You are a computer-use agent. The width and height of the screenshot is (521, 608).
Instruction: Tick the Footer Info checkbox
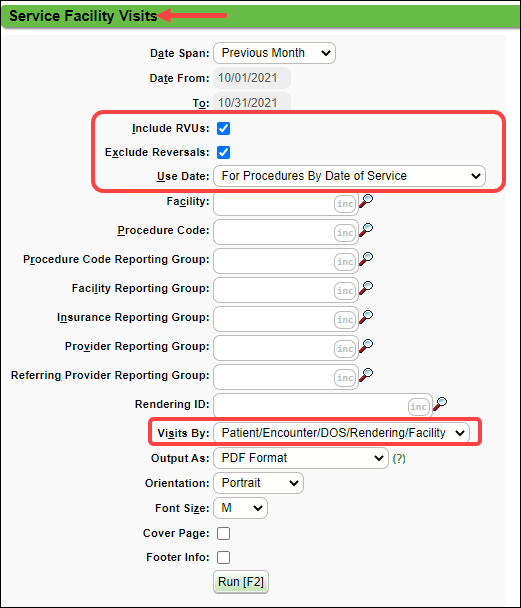(223, 558)
